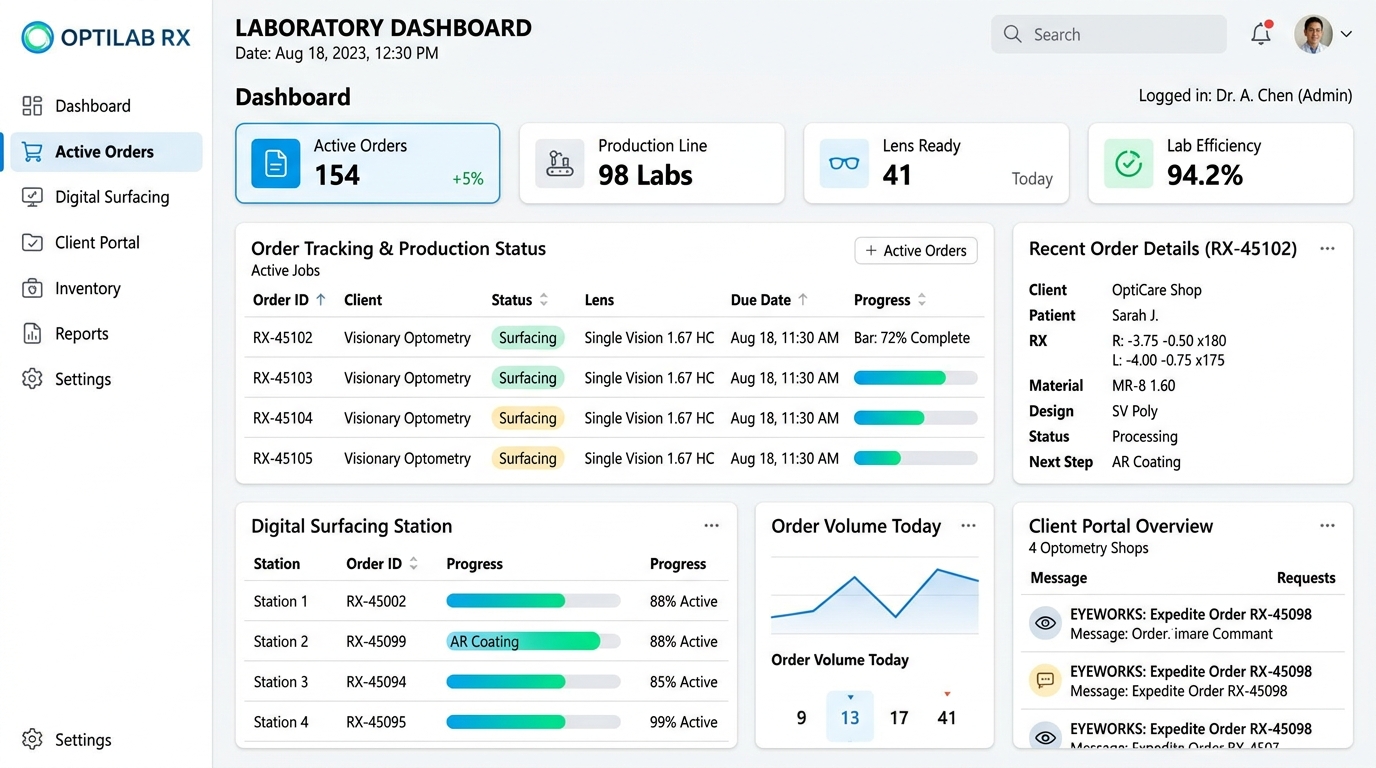Click 'Bar: 72% Complete' progress text
Image resolution: width=1376 pixels, height=768 pixels.
[x=912, y=338]
